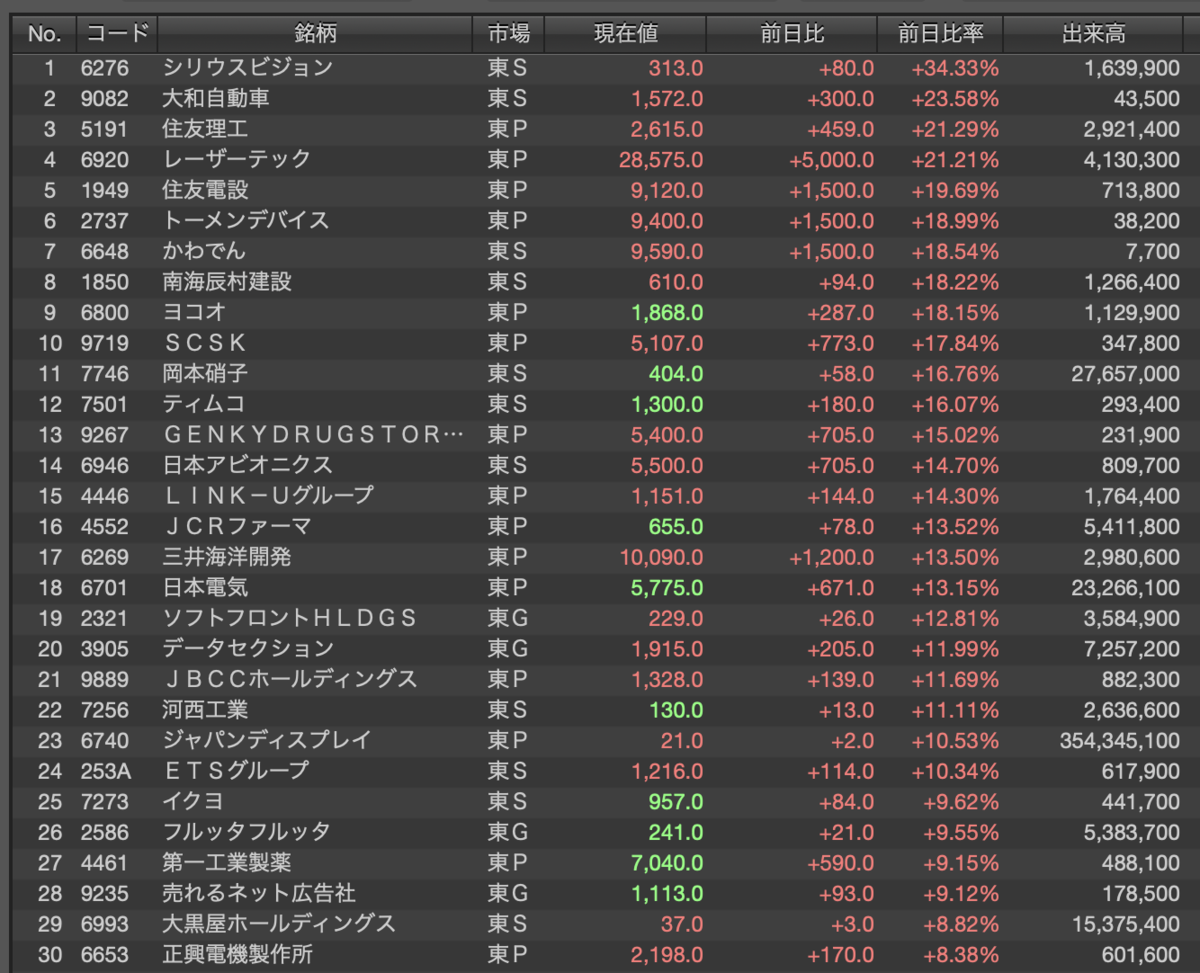Click ティムコ stock name
The image size is (1200, 973).
(204, 404)
